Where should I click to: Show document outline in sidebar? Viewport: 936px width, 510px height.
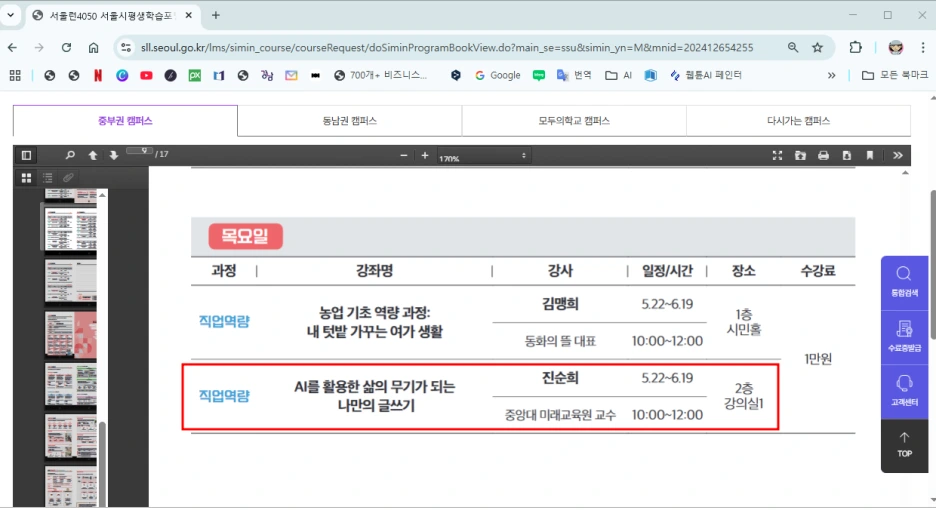coord(47,178)
